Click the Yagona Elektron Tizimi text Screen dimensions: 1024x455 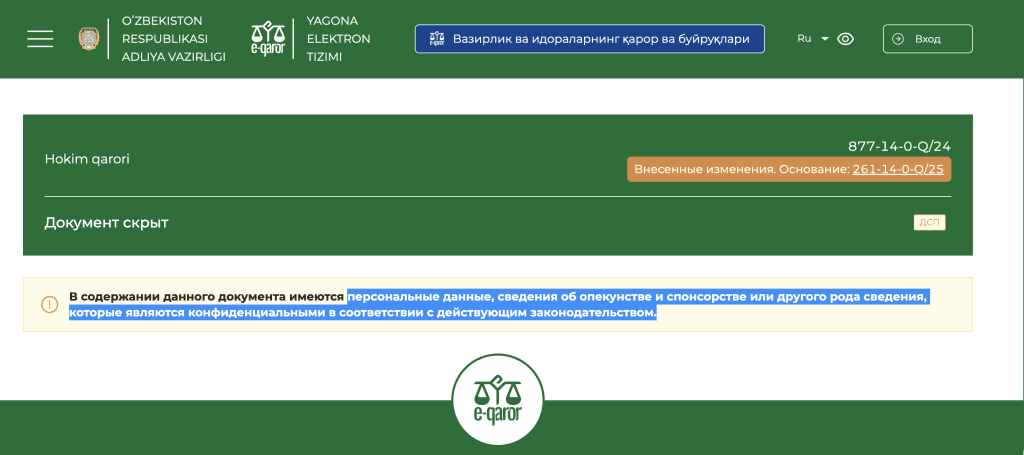pyautogui.click(x=338, y=39)
